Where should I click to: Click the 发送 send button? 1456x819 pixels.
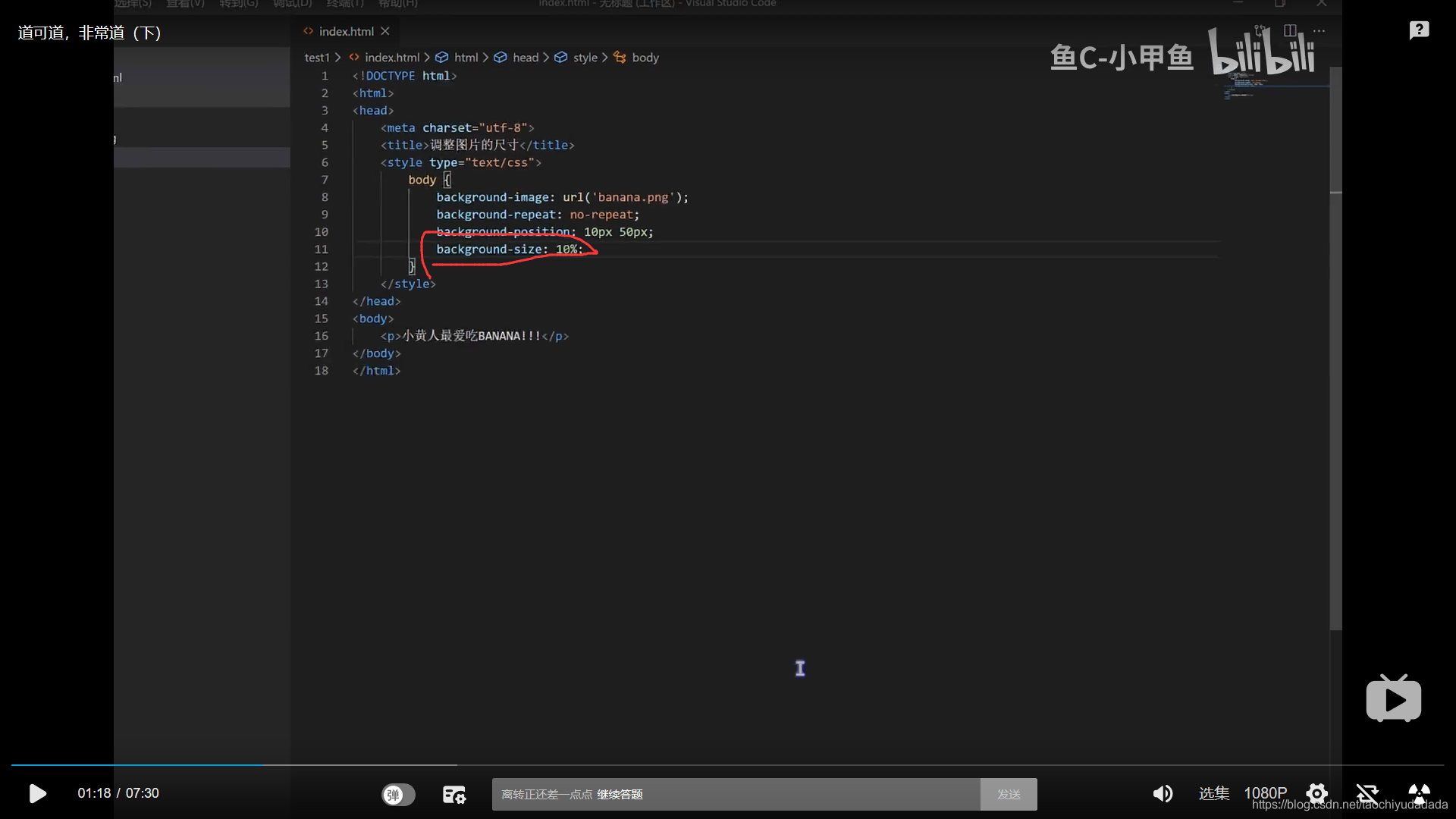1008,794
